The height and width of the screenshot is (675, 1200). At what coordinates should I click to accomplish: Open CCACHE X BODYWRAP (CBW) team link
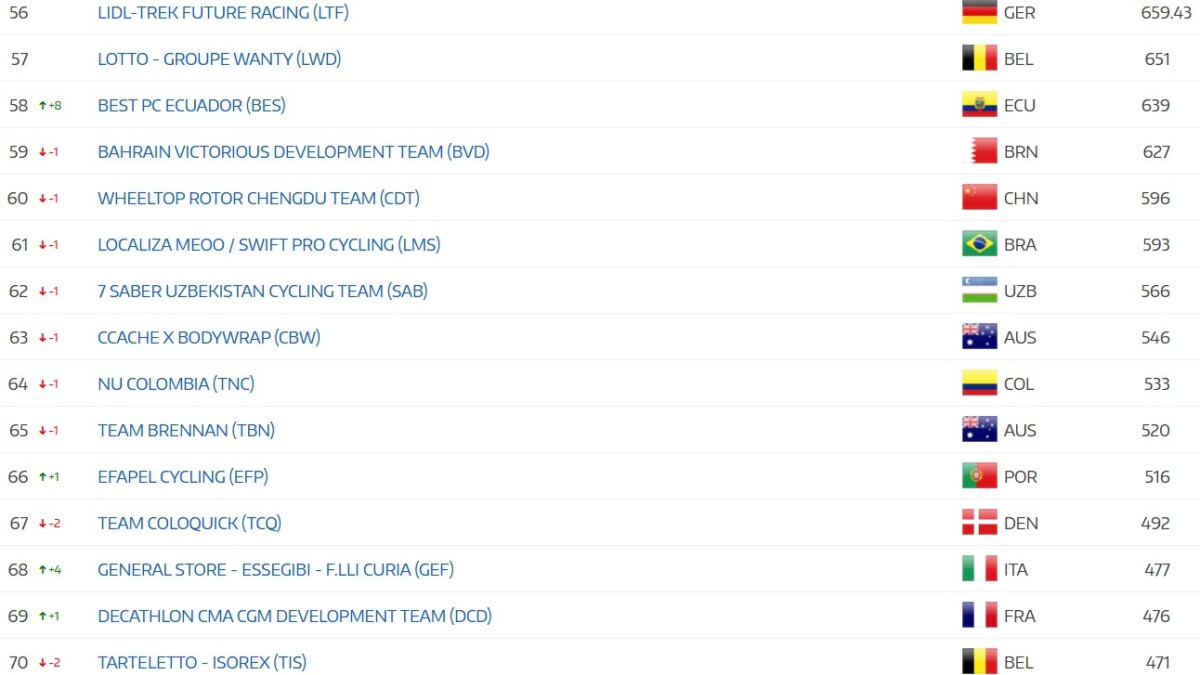(209, 337)
